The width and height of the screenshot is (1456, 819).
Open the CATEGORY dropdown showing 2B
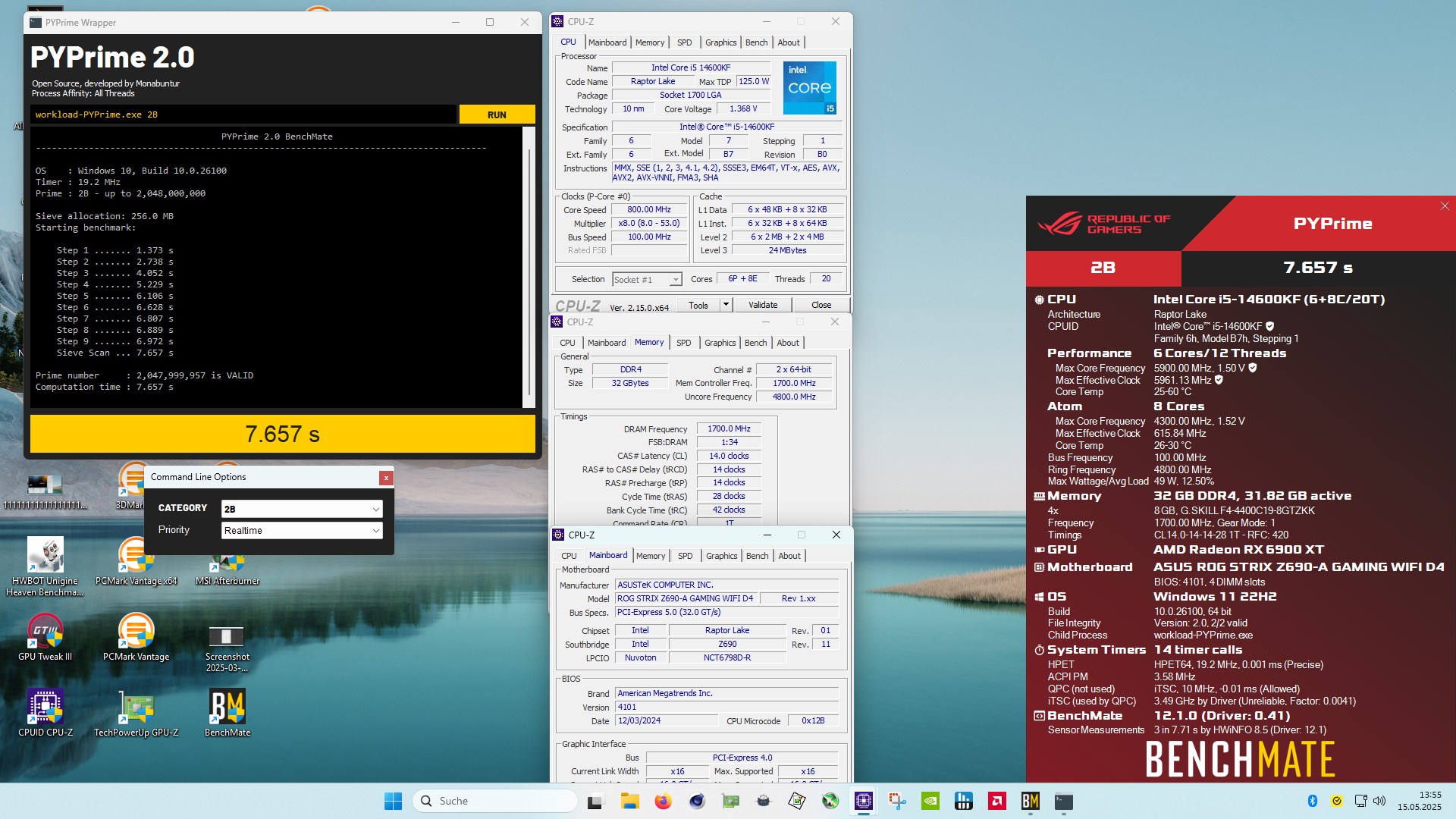302,509
